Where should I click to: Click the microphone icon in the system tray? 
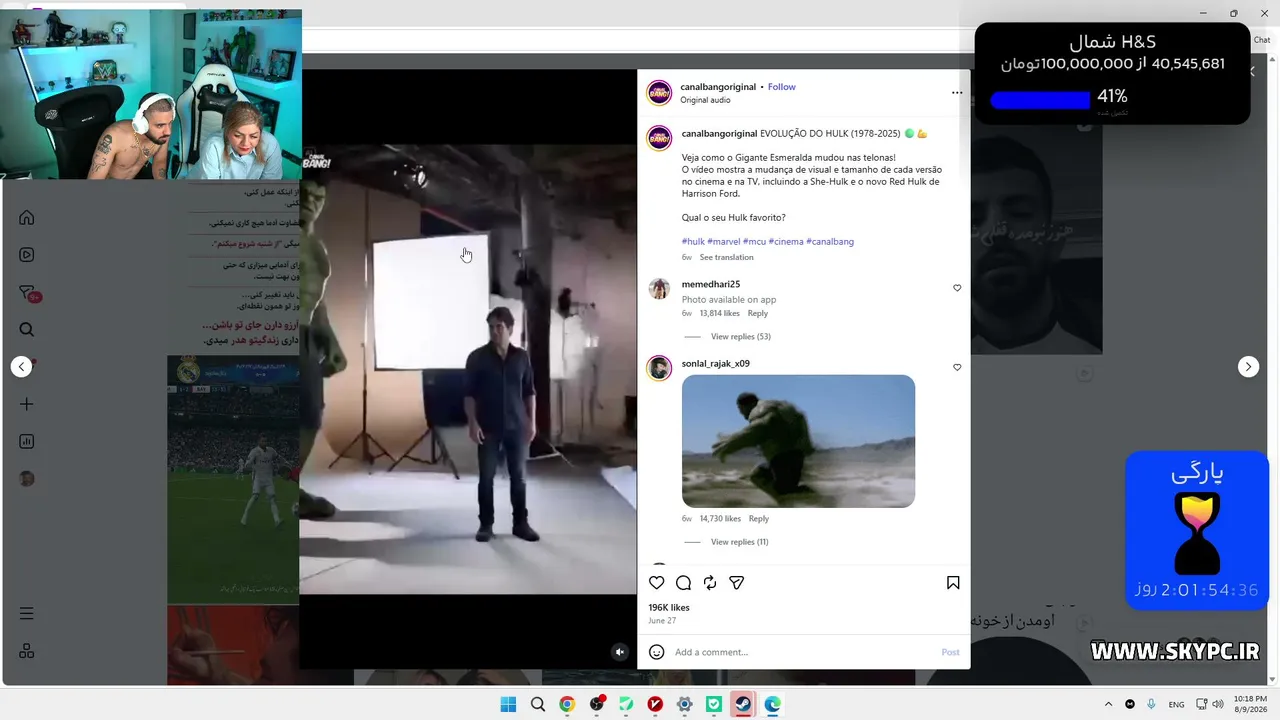(1152, 704)
